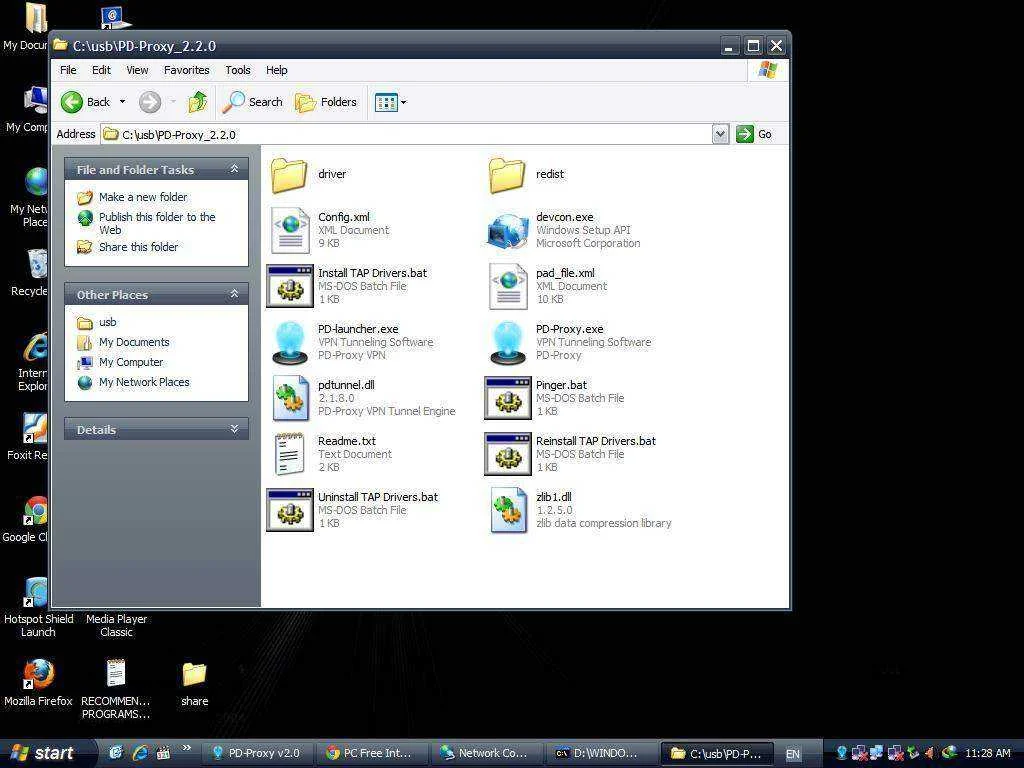Click the Make a new folder link

click(x=142, y=197)
